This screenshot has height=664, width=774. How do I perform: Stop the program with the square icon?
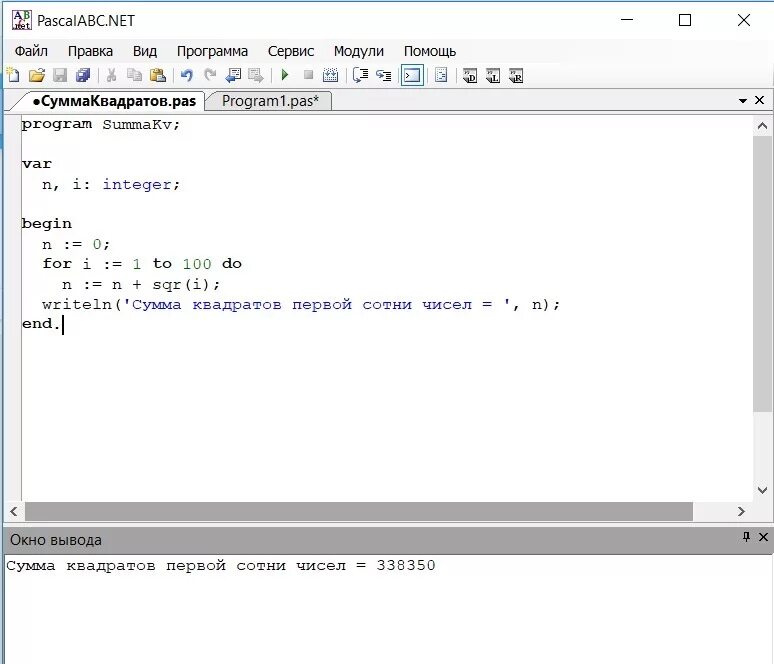coord(309,75)
